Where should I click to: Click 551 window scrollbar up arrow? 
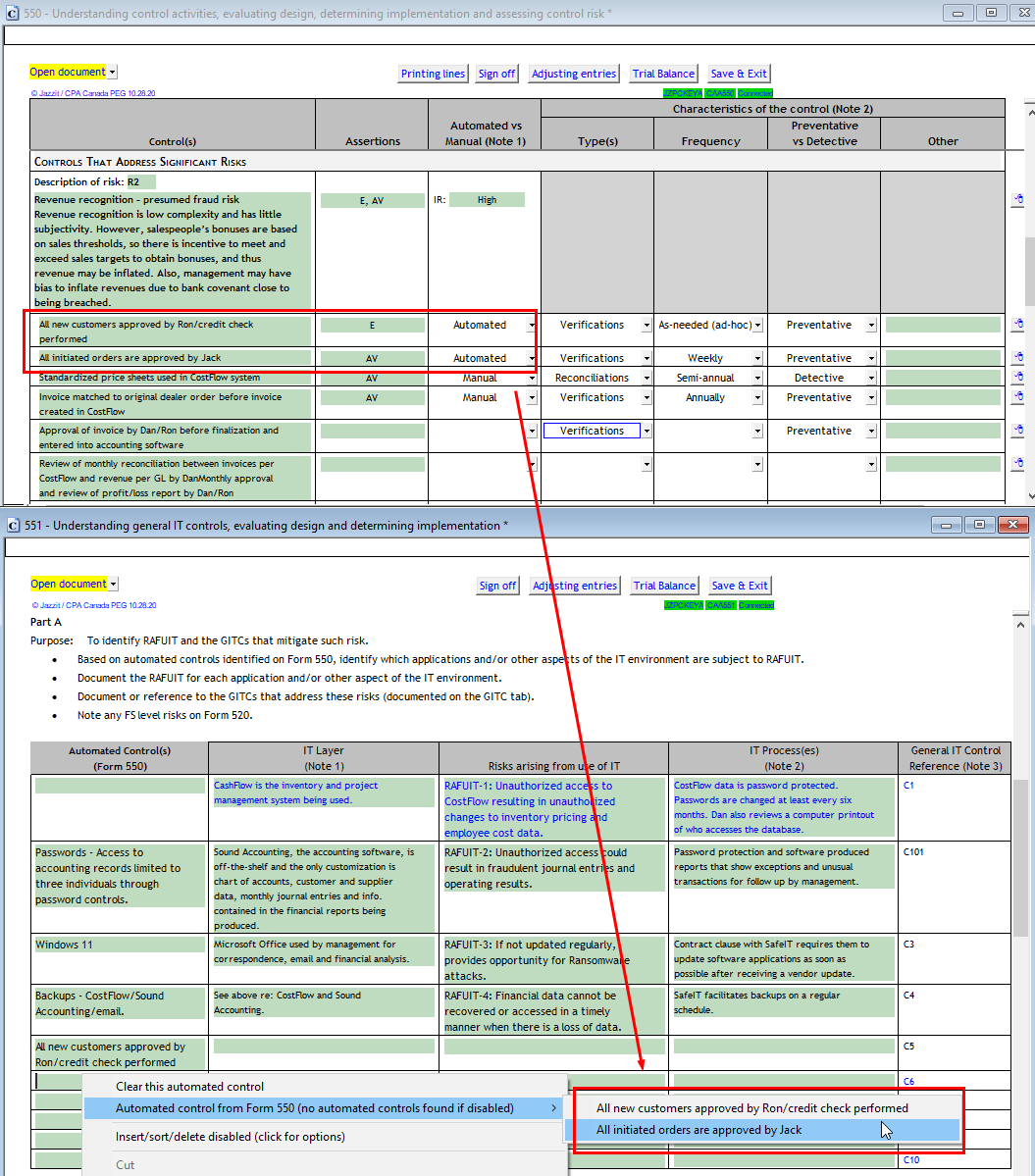click(1020, 624)
